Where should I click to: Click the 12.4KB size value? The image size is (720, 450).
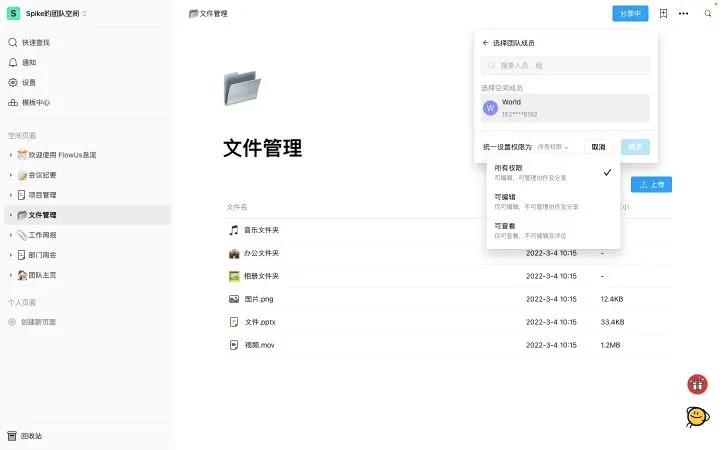pyautogui.click(x=612, y=299)
